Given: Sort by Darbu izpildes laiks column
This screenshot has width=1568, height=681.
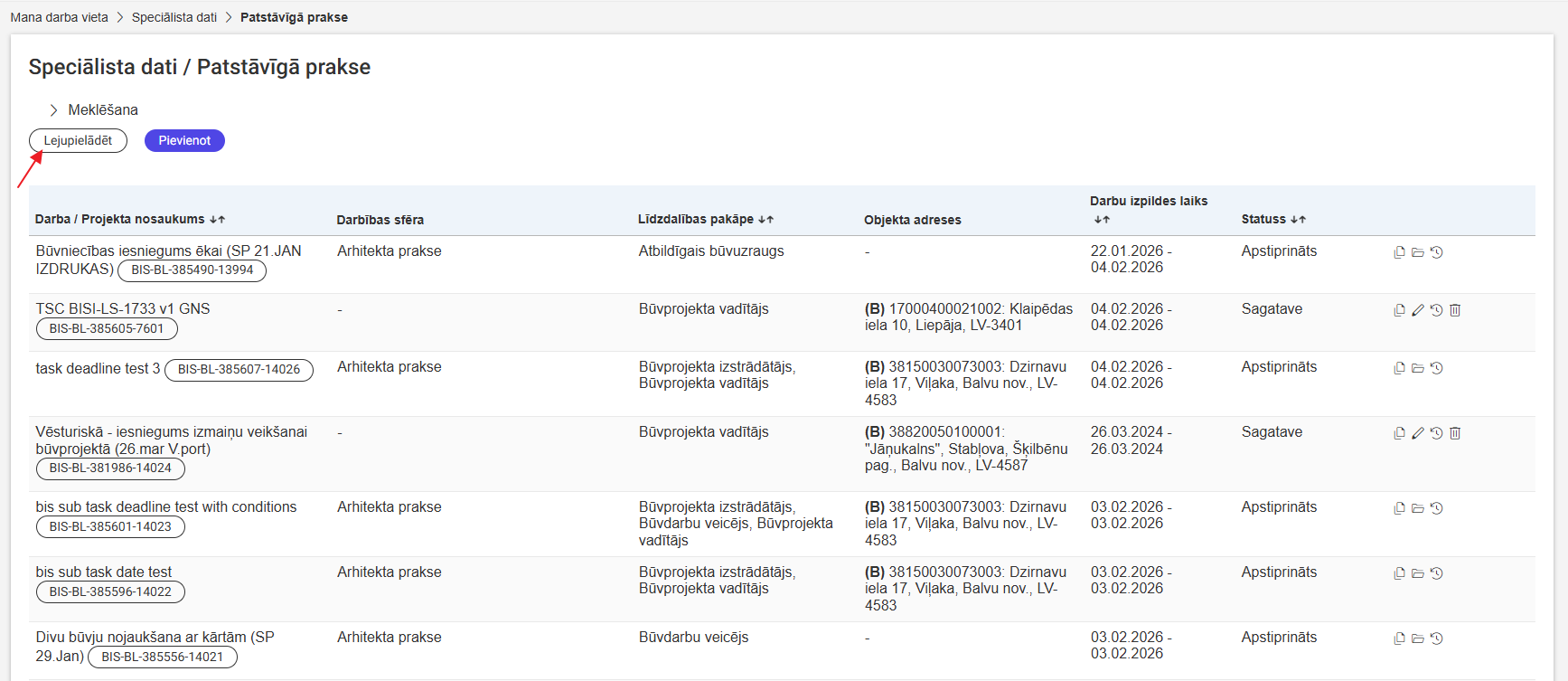Looking at the screenshot, I should (1101, 220).
